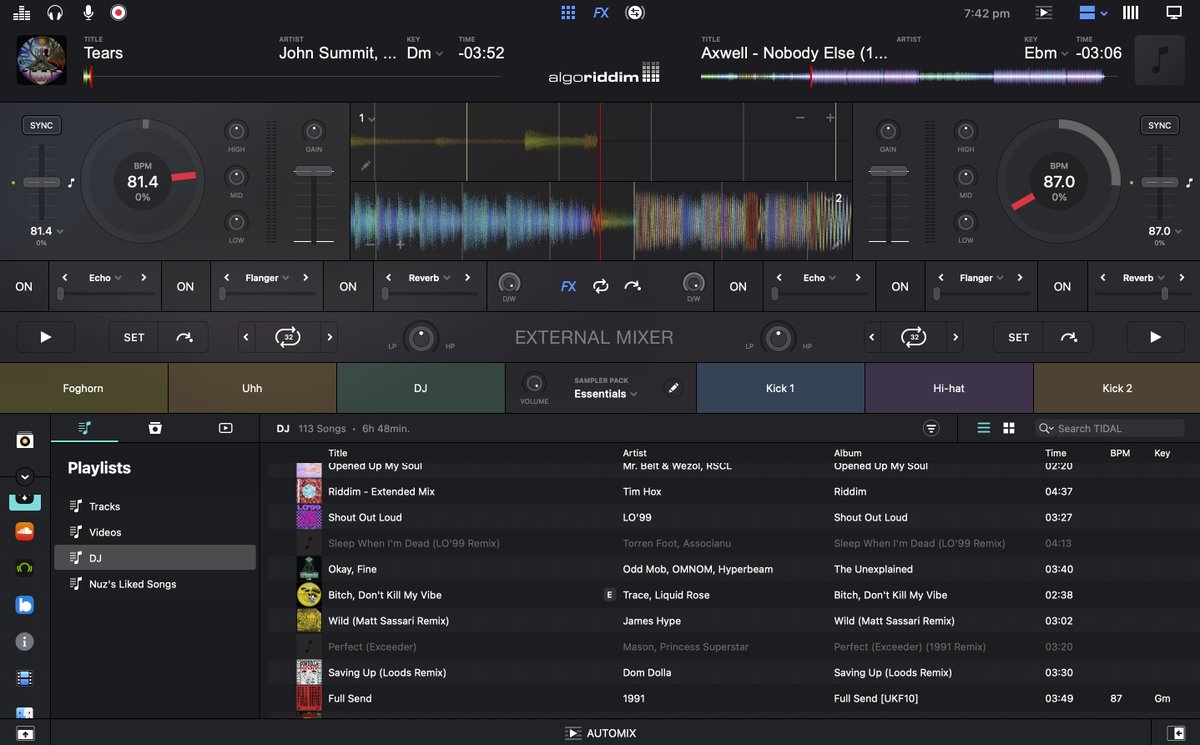Open the 81.4 tempo dropdown under left slider
Screen dimensions: 1200x745
coord(47,231)
